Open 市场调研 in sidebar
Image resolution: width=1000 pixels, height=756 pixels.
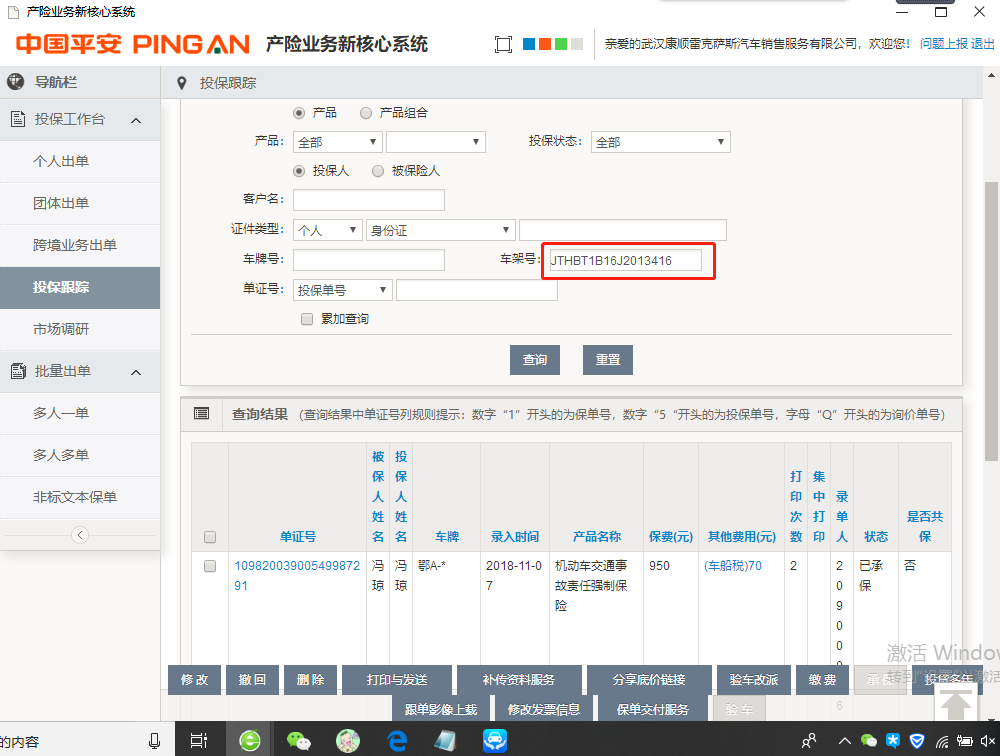pyautogui.click(x=80, y=330)
